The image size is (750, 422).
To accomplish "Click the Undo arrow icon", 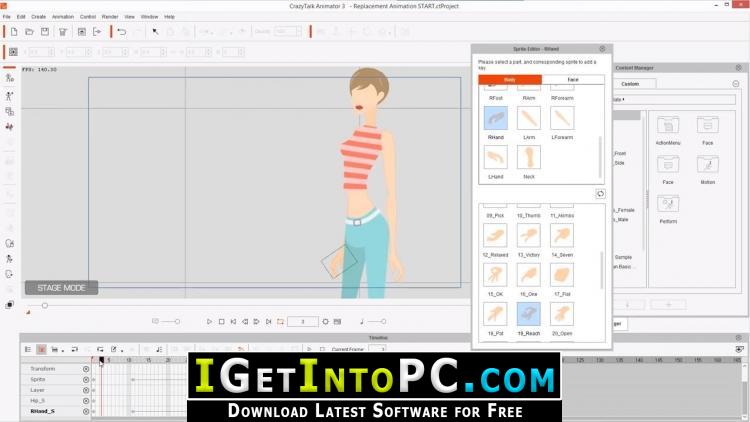I will [121, 32].
